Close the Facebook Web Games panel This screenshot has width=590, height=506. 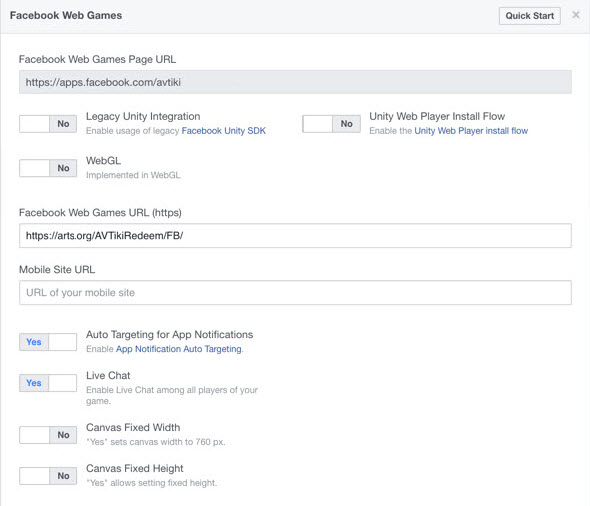[x=576, y=15]
